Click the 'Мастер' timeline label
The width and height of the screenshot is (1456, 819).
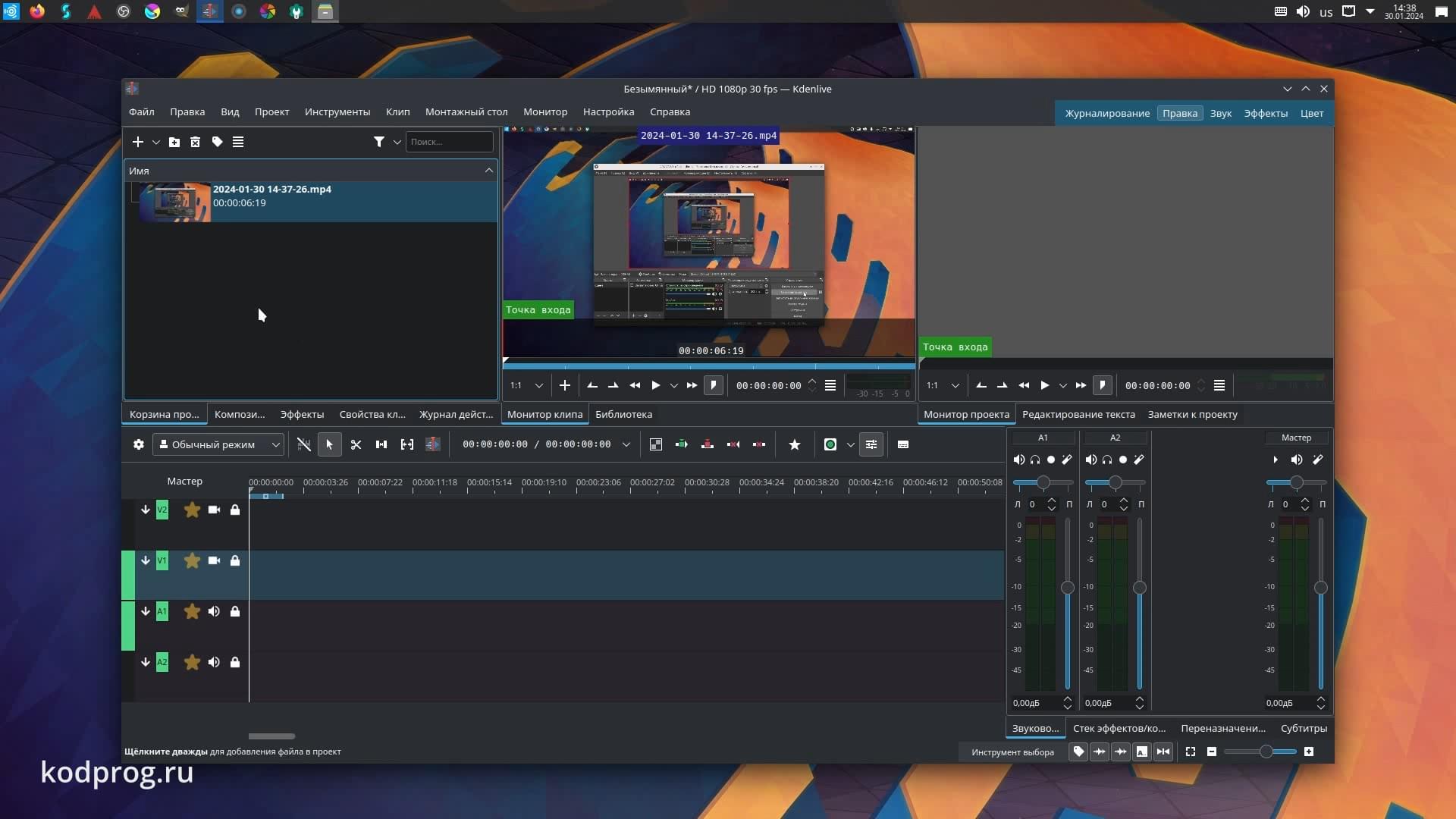(185, 482)
